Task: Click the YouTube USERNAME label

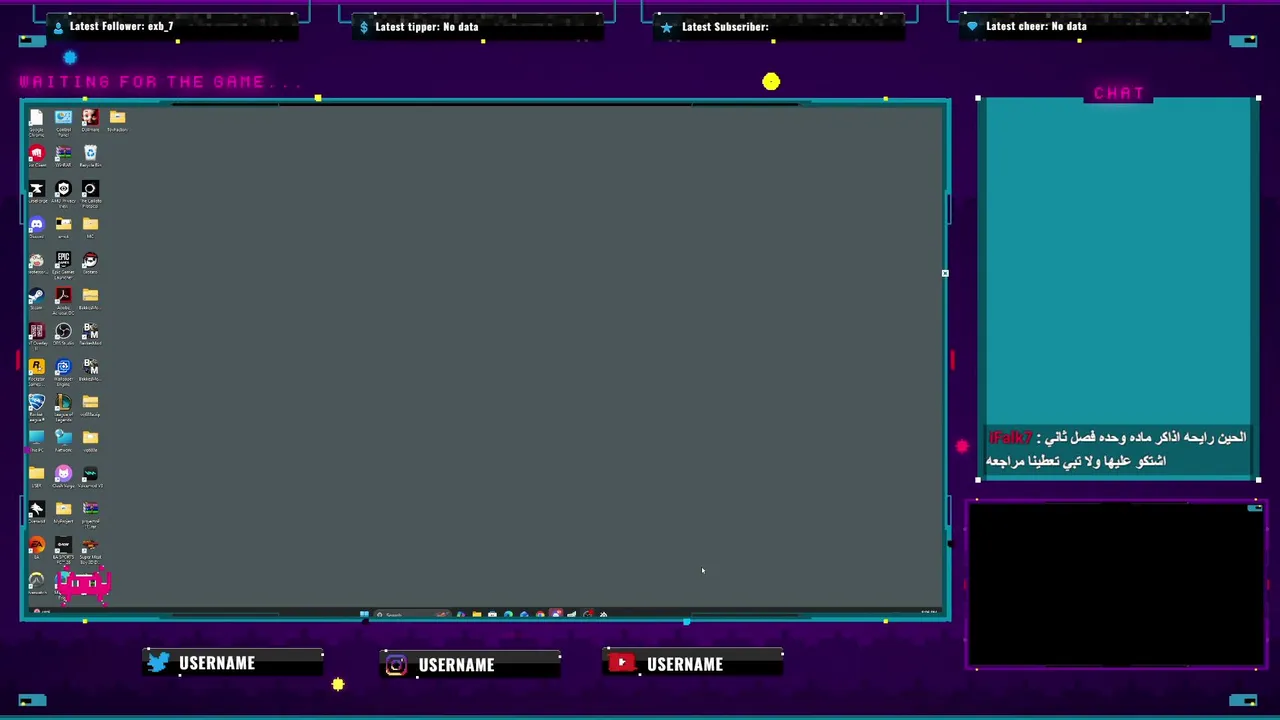Action: pyautogui.click(x=685, y=664)
